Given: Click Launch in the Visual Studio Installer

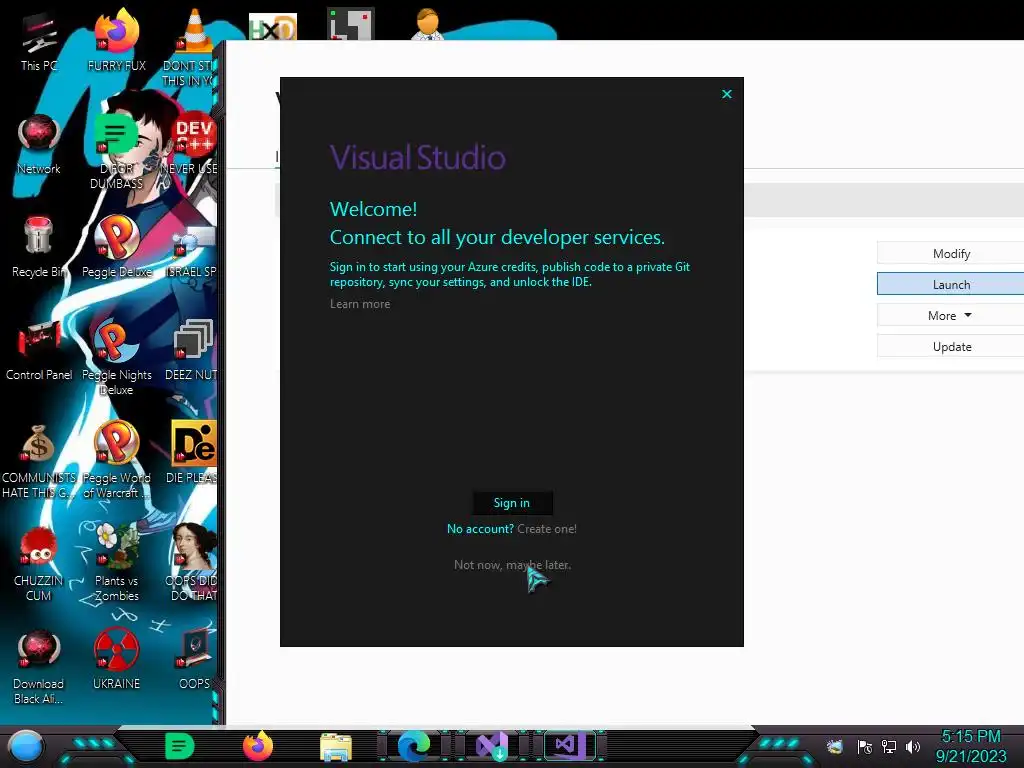Looking at the screenshot, I should pyautogui.click(x=950, y=284).
